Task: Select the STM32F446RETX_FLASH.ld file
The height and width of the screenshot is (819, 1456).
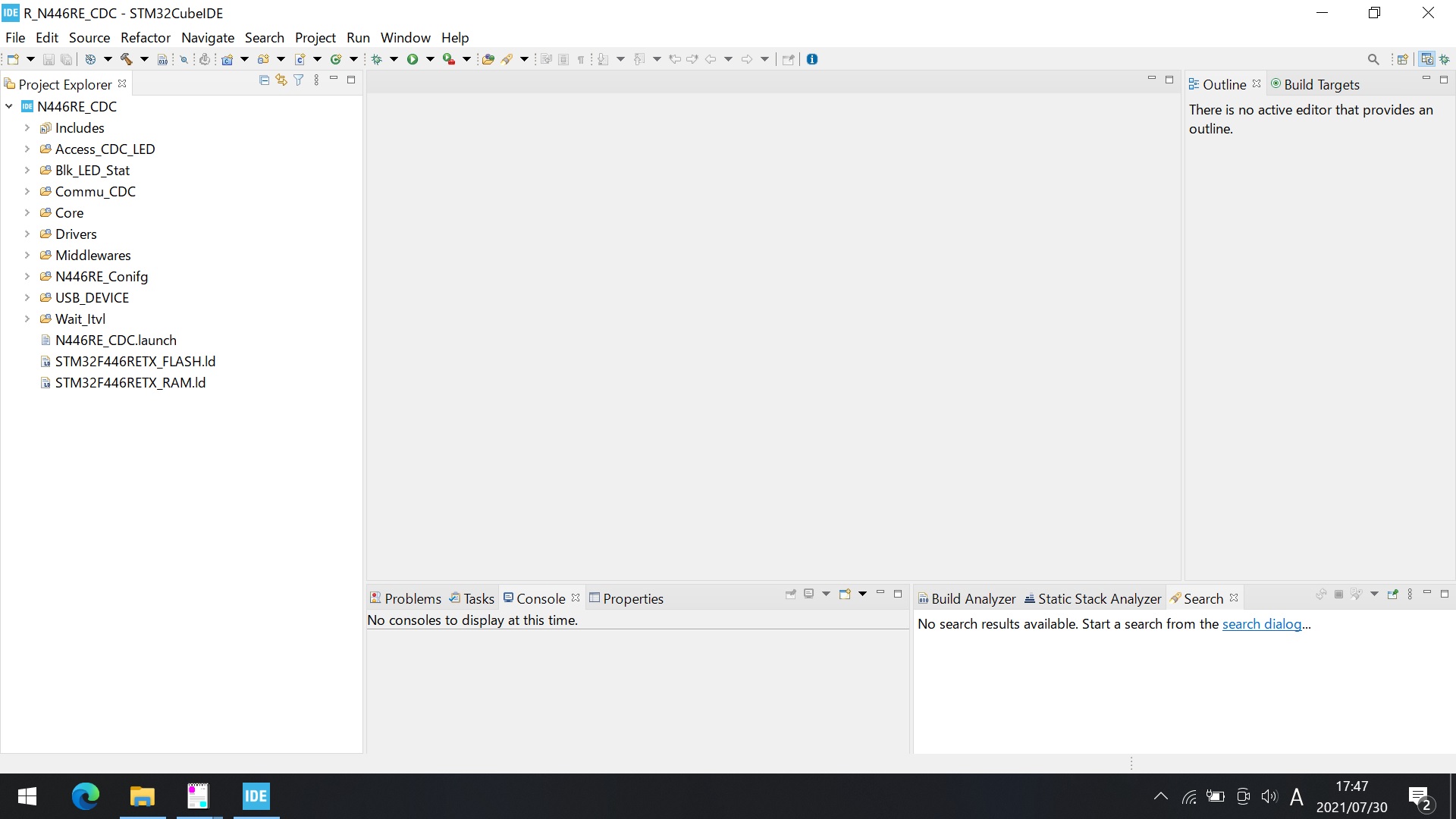Action: [135, 361]
